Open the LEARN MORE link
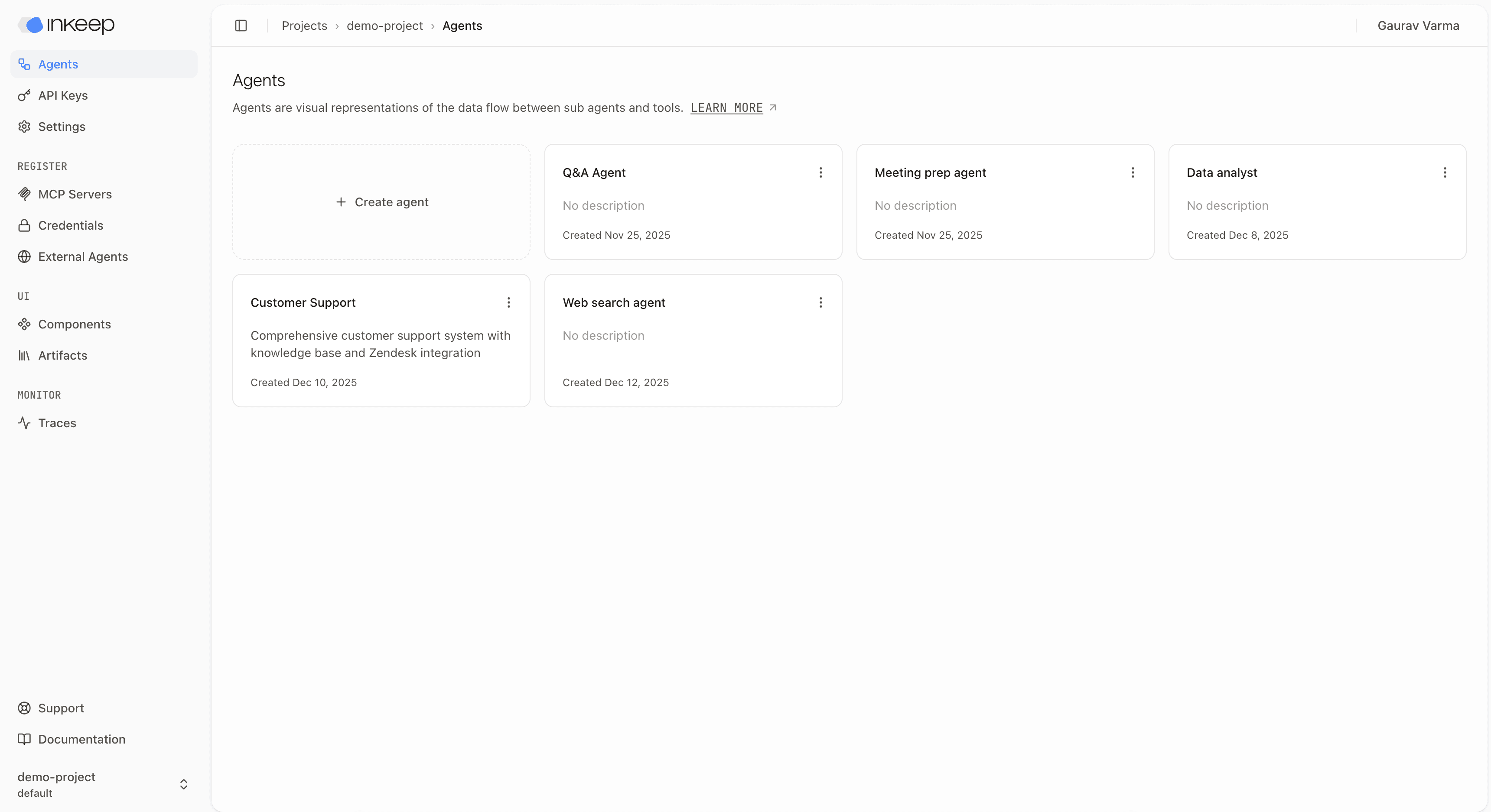Viewport: 1491px width, 812px height. pyautogui.click(x=727, y=107)
